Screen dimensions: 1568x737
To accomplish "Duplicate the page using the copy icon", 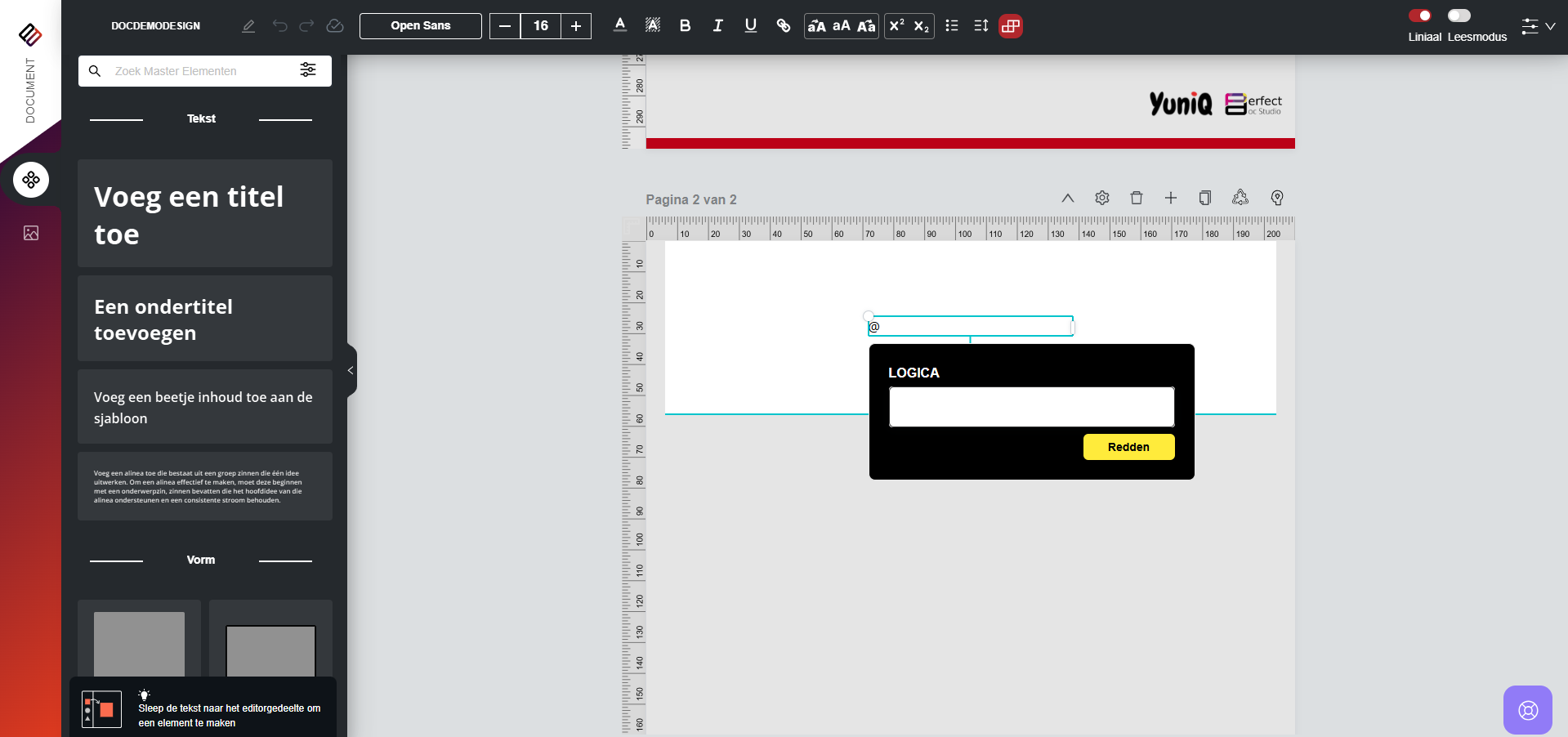I will tap(1204, 198).
